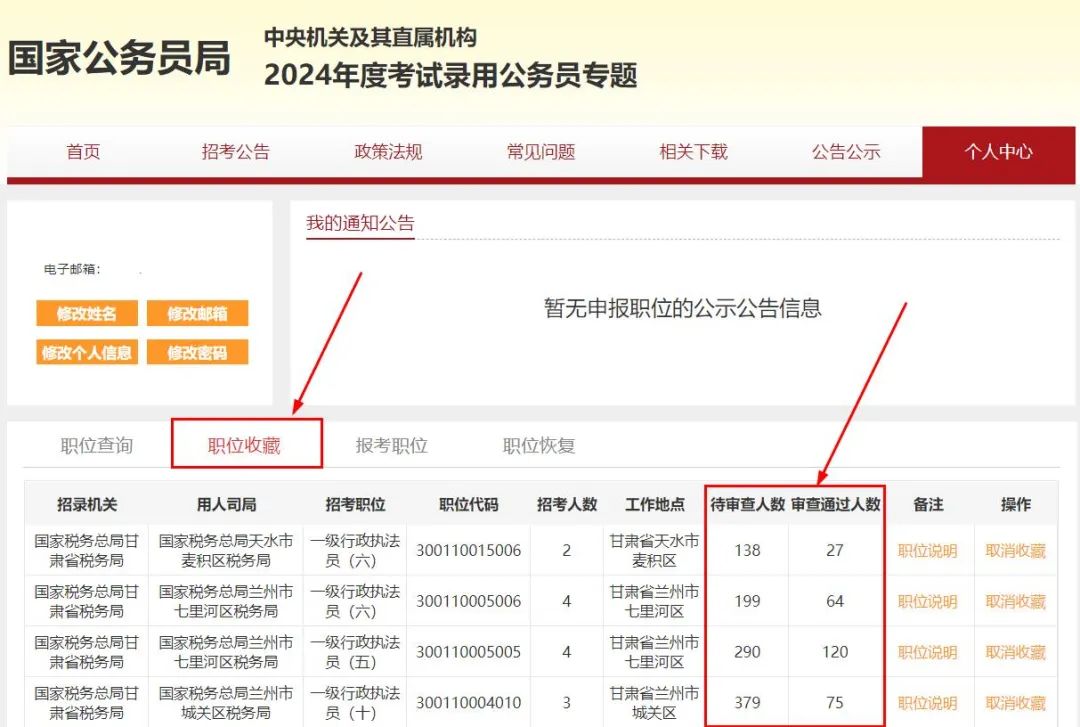Select the 一级行政执法员（十） cell
Viewport: 1080px width, 727px height.
coord(355,703)
